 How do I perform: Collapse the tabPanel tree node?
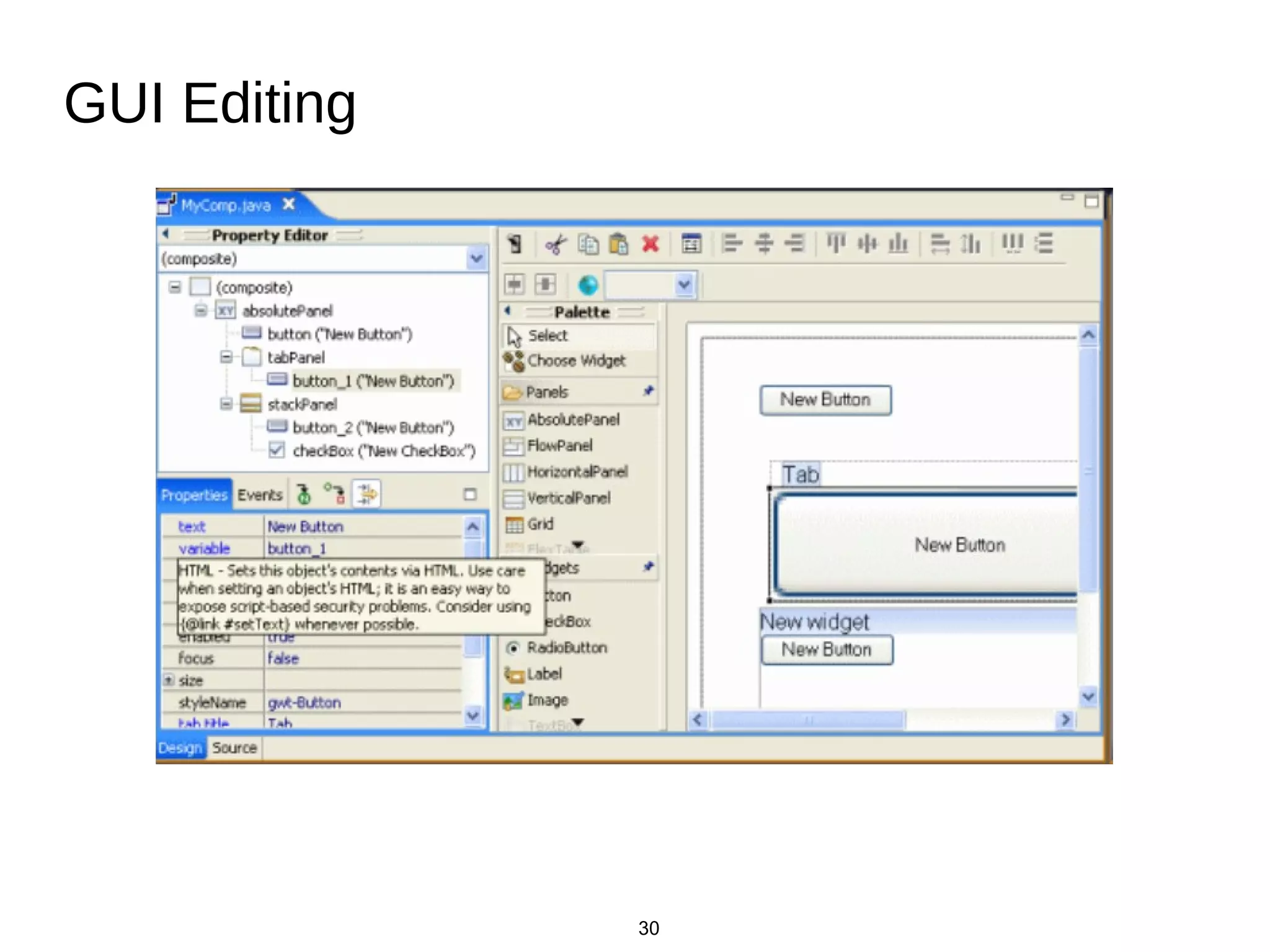click(226, 357)
